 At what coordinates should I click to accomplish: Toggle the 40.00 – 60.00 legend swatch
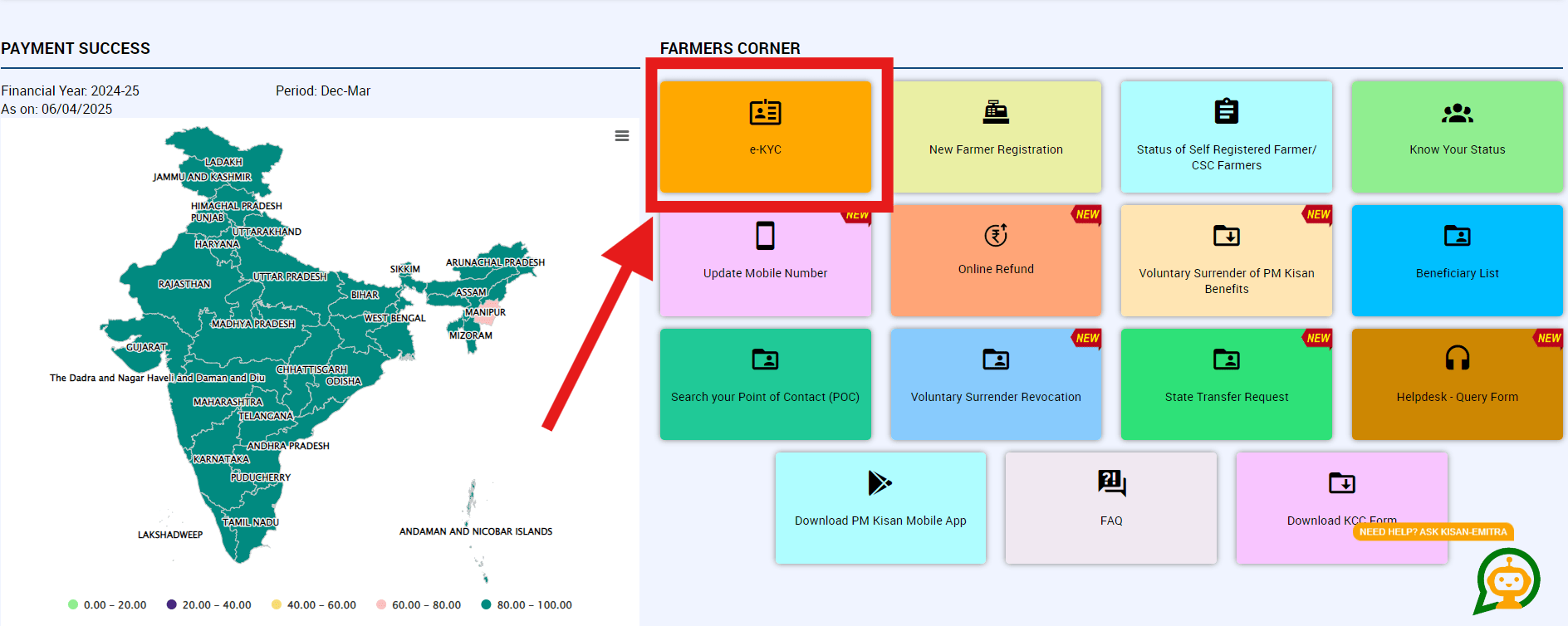(277, 604)
